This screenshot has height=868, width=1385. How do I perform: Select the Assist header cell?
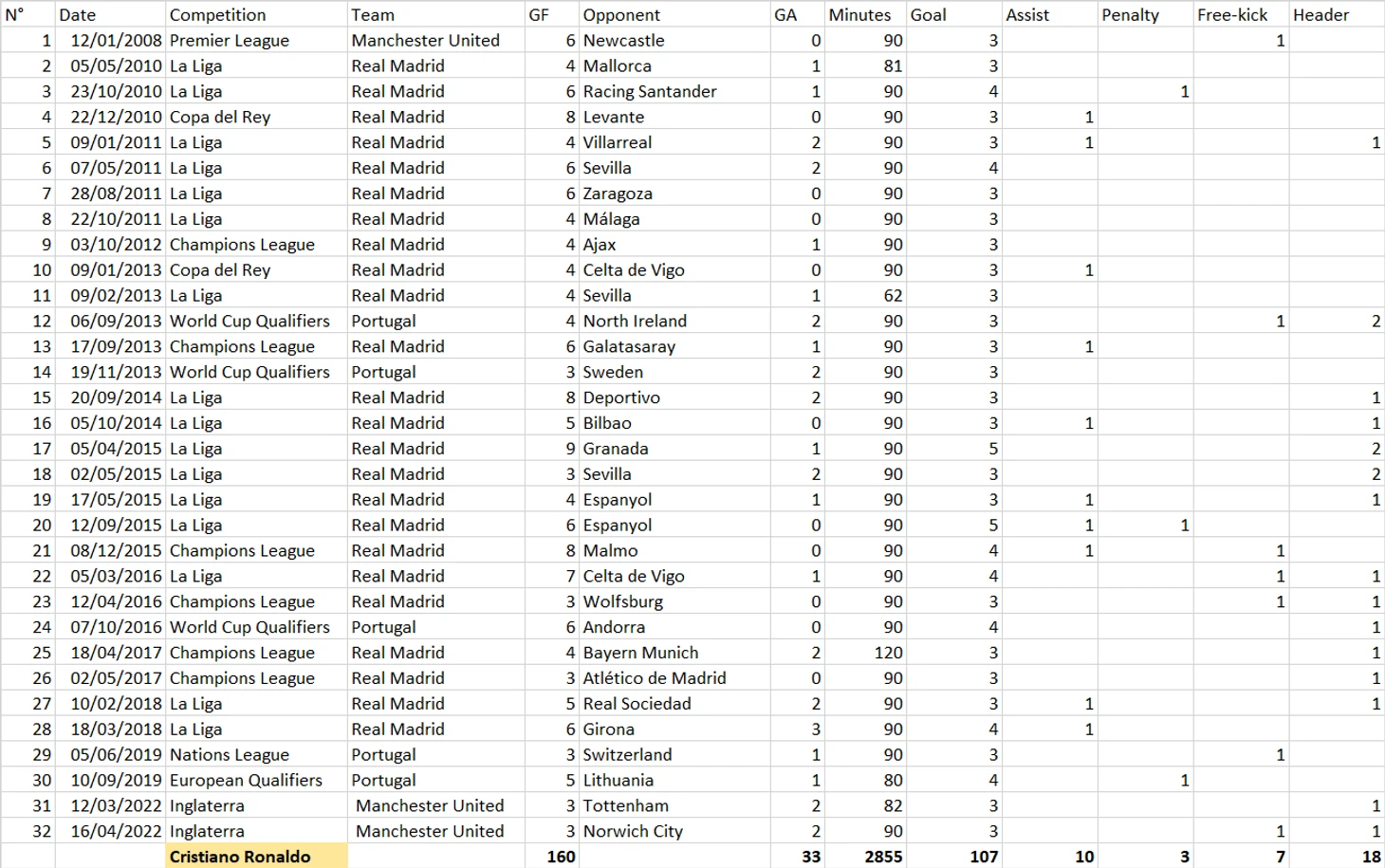click(x=1049, y=14)
